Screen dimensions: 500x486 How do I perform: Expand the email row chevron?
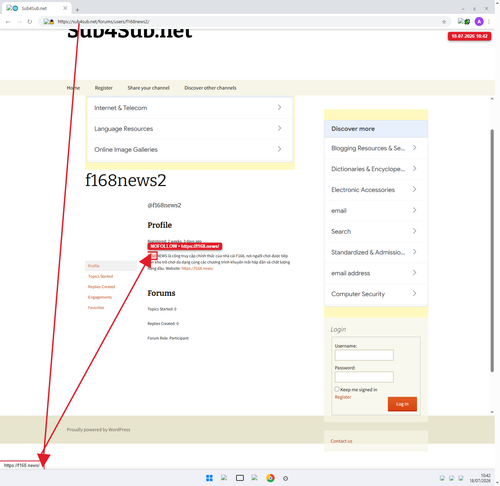tap(414, 210)
